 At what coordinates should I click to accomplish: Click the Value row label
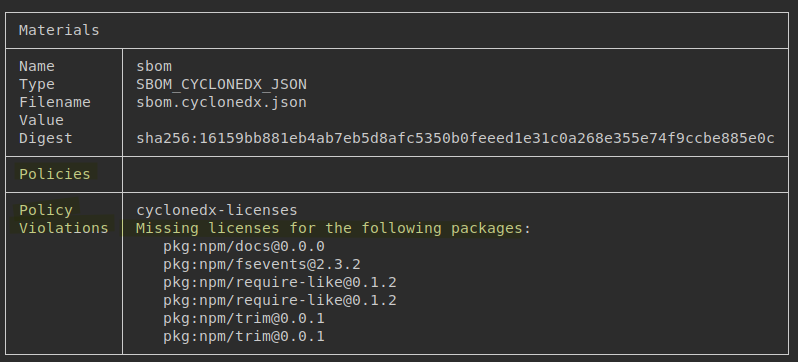click(x=41, y=120)
